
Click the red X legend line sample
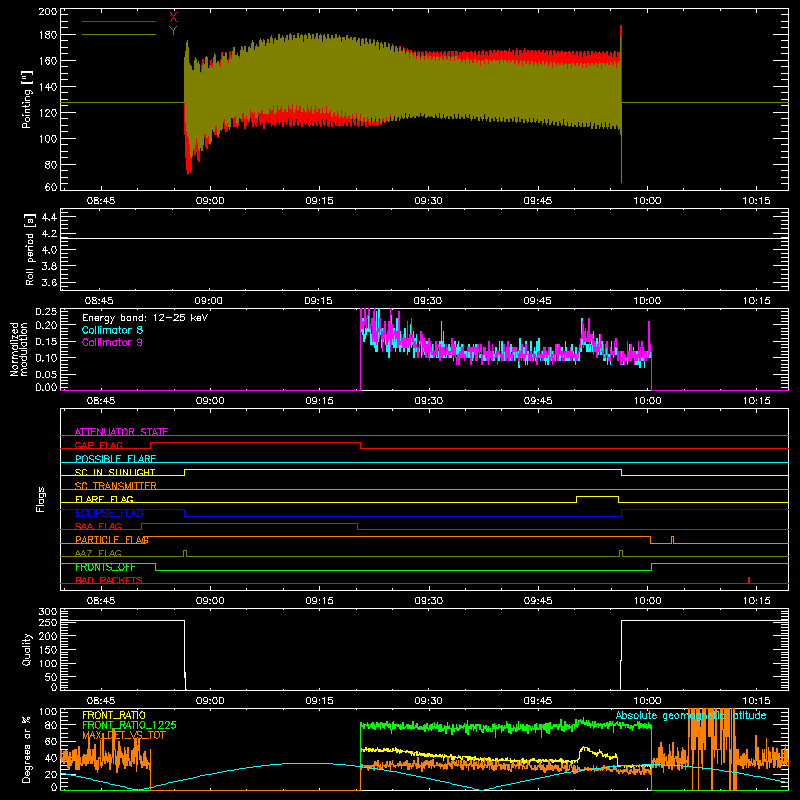pyautogui.click(x=119, y=21)
